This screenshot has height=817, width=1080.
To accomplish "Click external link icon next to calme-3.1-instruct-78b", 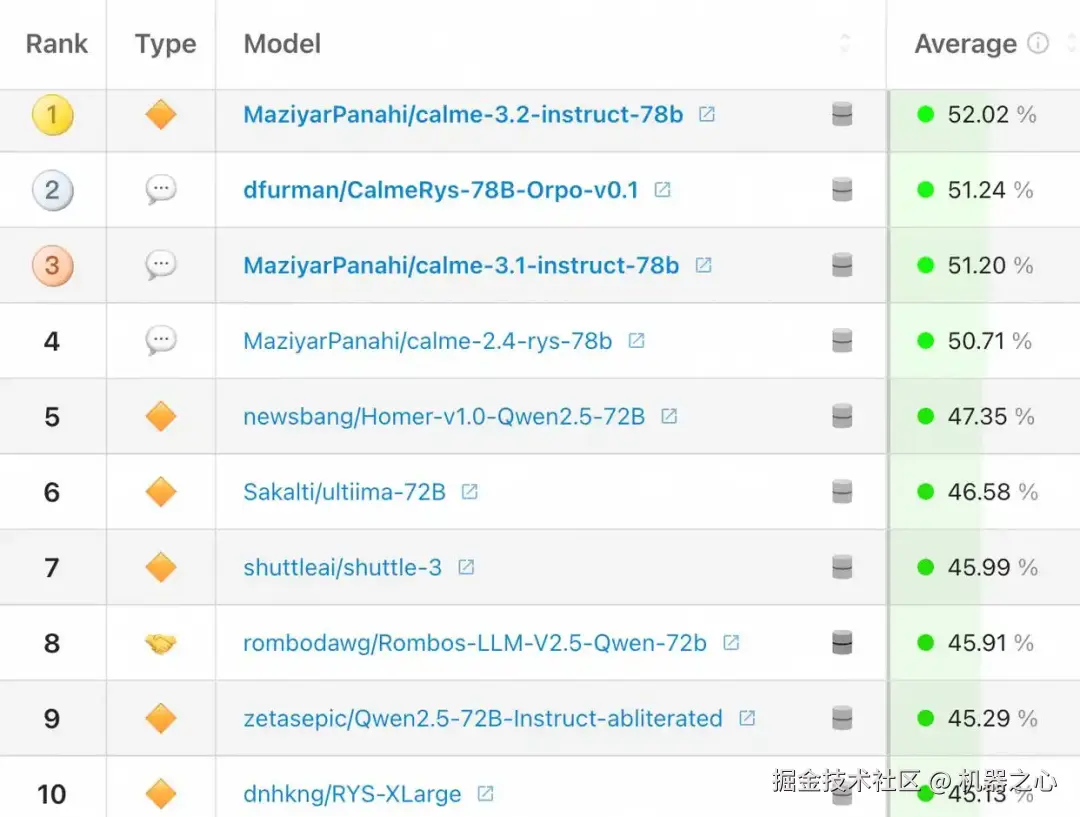I will pyautogui.click(x=703, y=265).
